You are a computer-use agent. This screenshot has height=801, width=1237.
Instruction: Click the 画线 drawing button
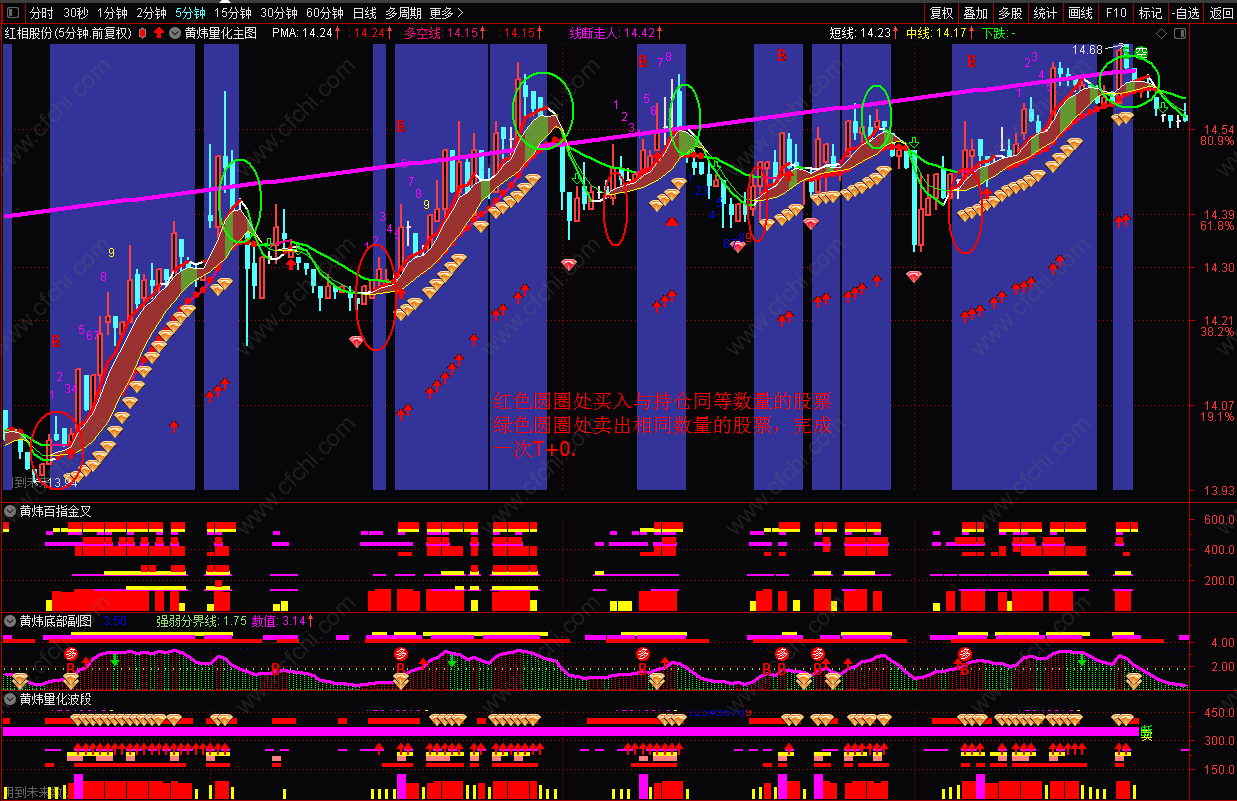tap(1080, 14)
